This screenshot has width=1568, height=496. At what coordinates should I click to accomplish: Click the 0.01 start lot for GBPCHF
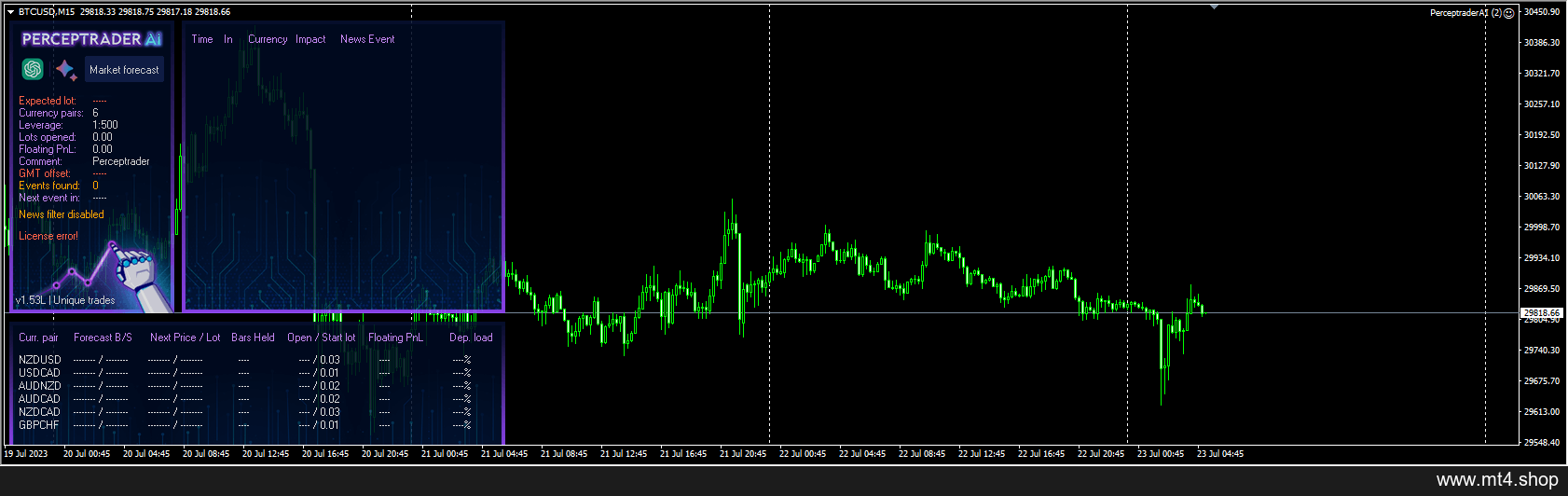point(330,425)
